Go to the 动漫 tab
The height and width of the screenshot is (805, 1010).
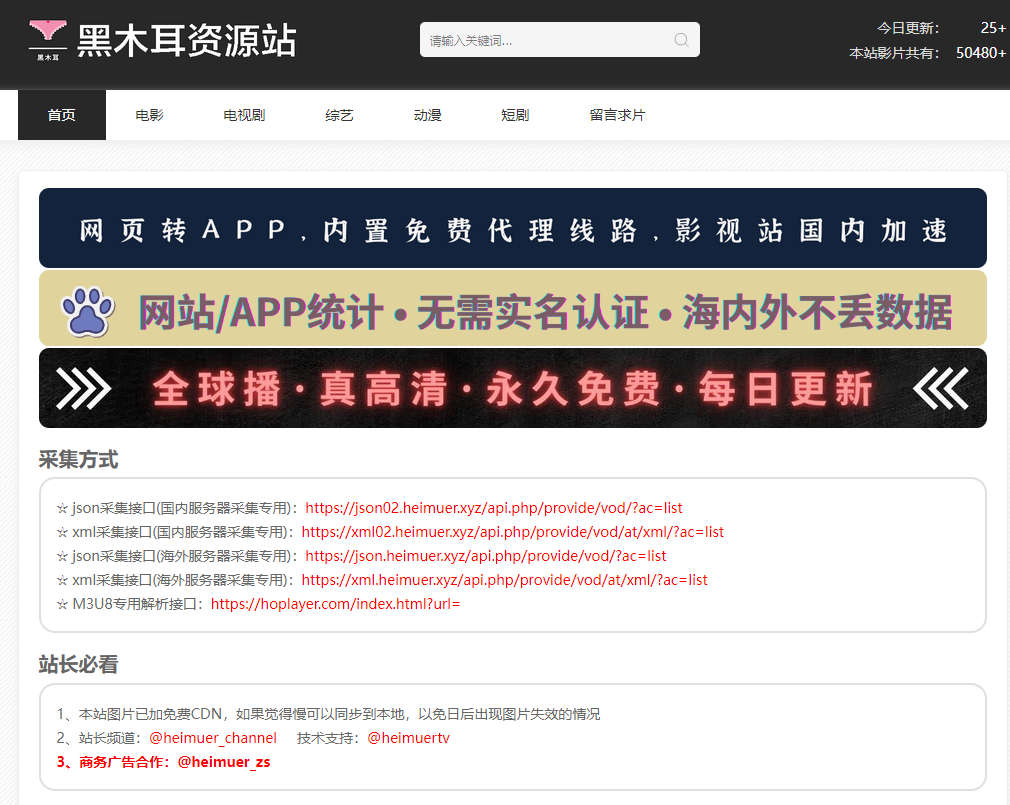[x=428, y=115]
